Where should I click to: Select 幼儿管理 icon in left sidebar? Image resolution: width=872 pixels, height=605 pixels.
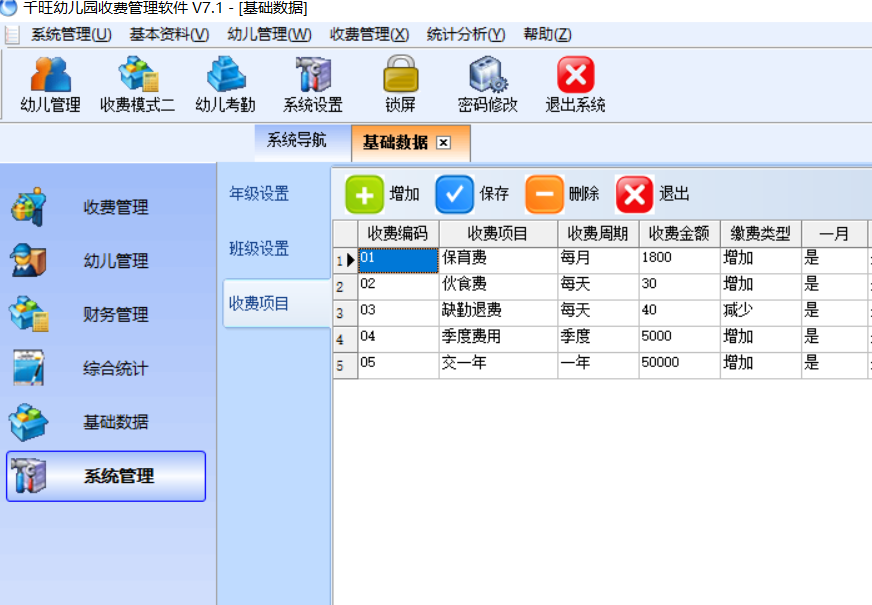pos(28,260)
